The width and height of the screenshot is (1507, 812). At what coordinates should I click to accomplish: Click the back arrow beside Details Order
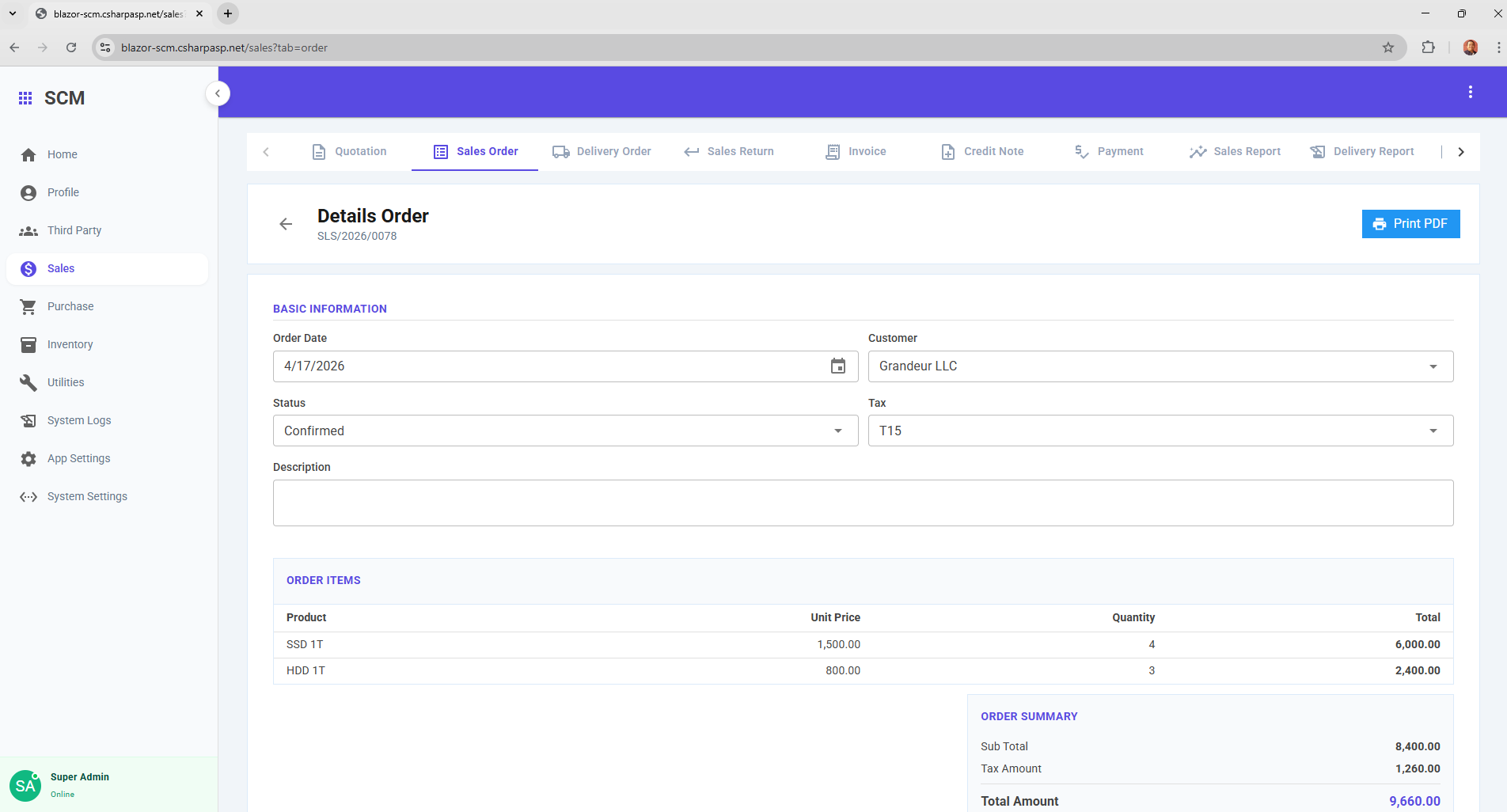click(x=286, y=224)
